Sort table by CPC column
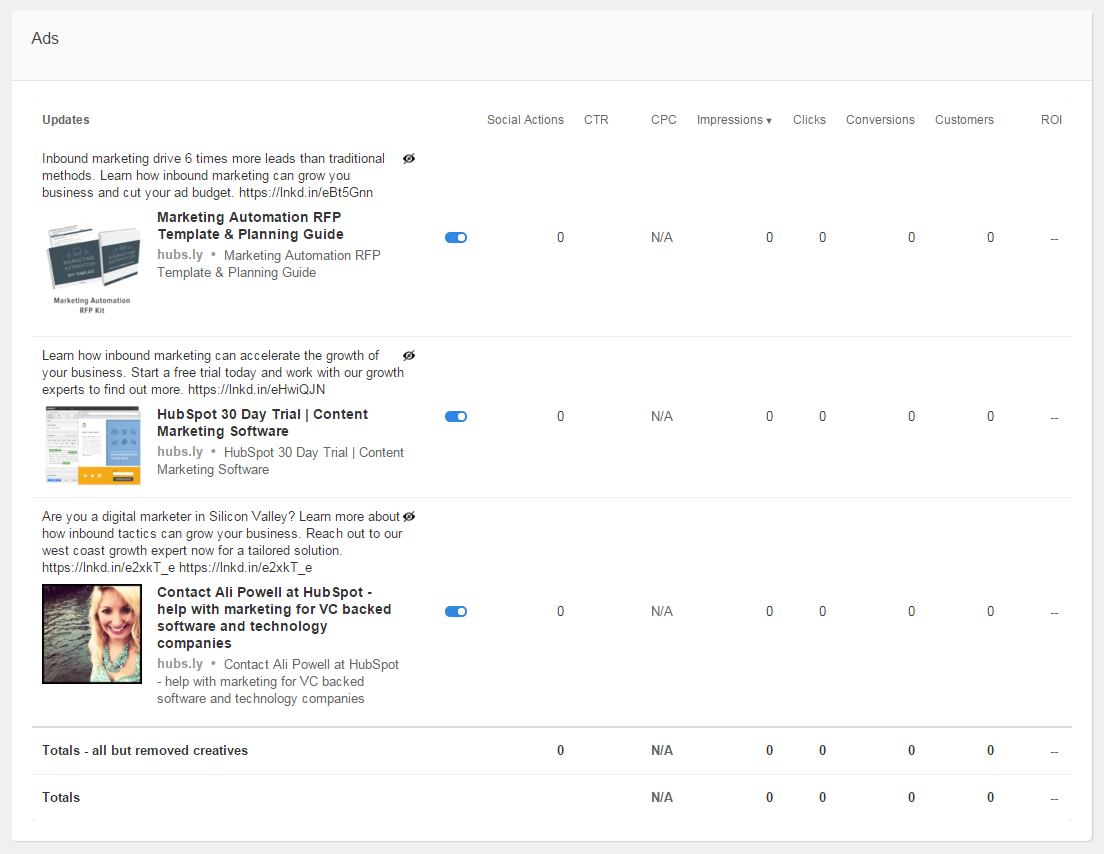Viewport: 1104px width, 854px height. (x=663, y=120)
